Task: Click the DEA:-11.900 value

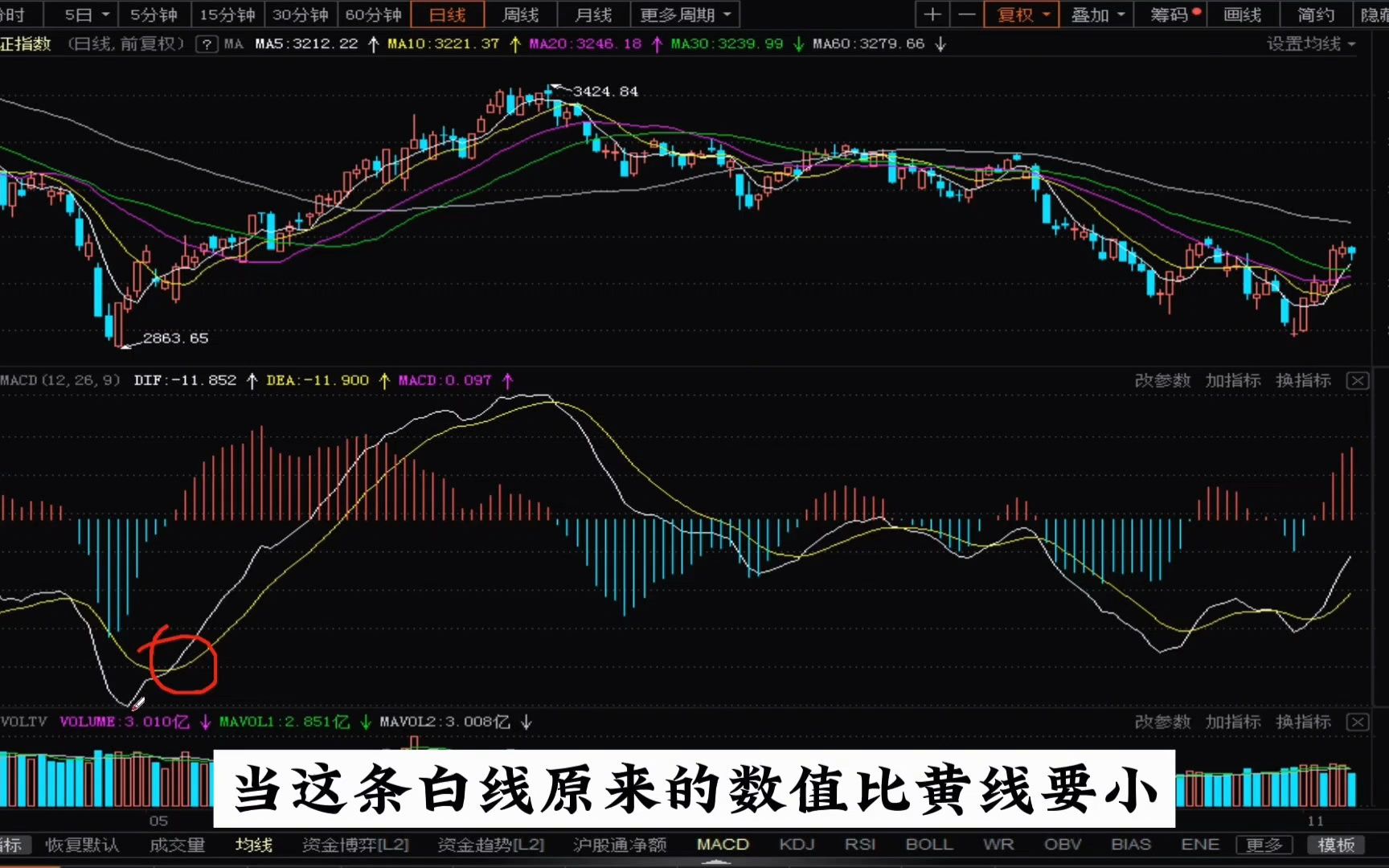Action: [318, 380]
